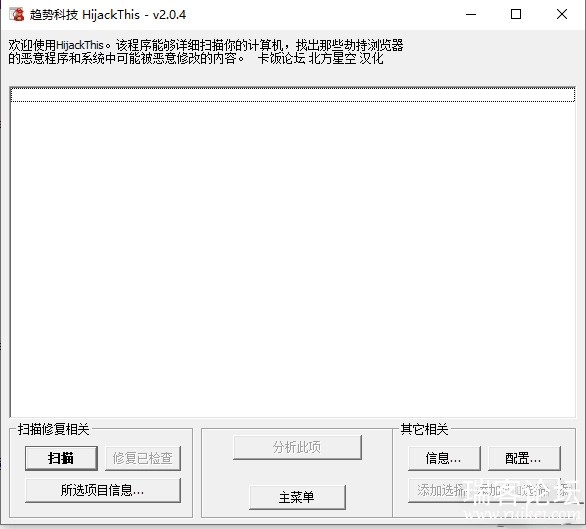Minimize the HijackThis window
Image resolution: width=586 pixels, height=529 pixels.
click(471, 15)
